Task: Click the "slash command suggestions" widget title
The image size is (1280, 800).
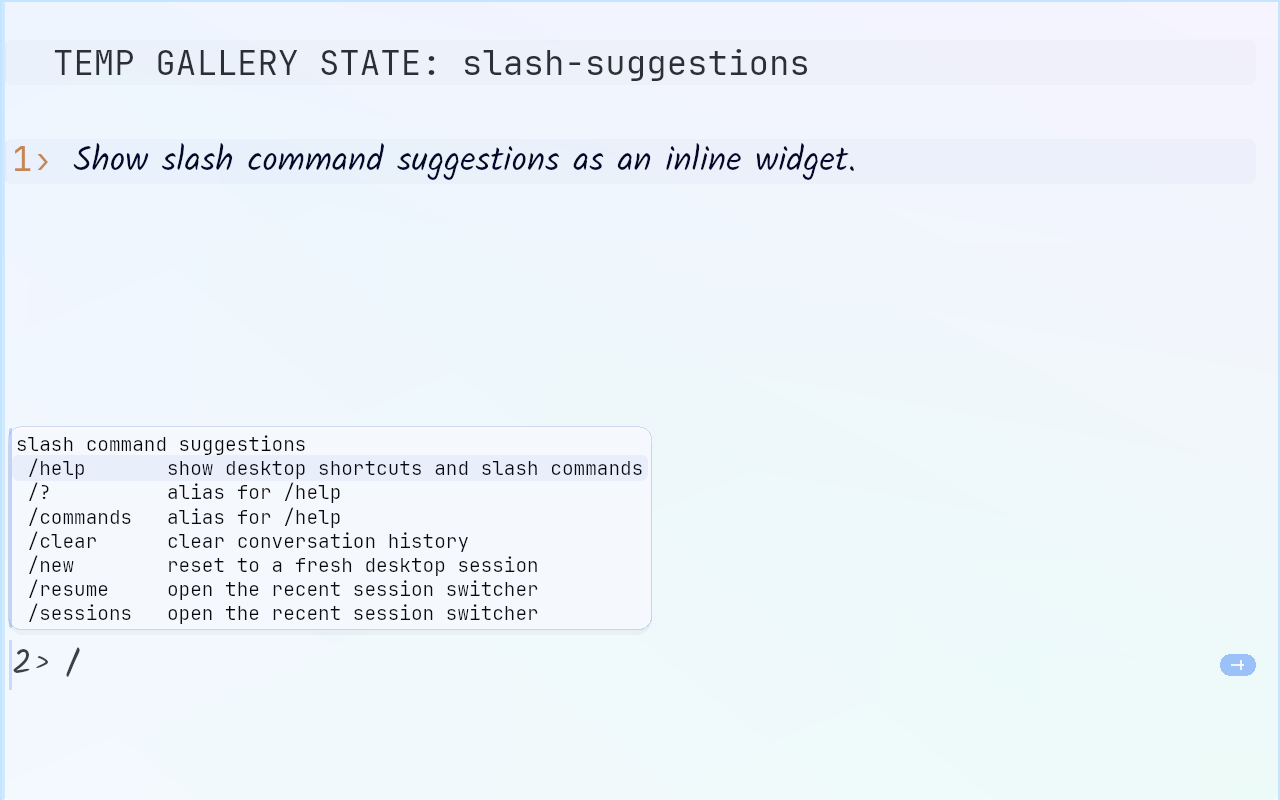Action: [161, 444]
